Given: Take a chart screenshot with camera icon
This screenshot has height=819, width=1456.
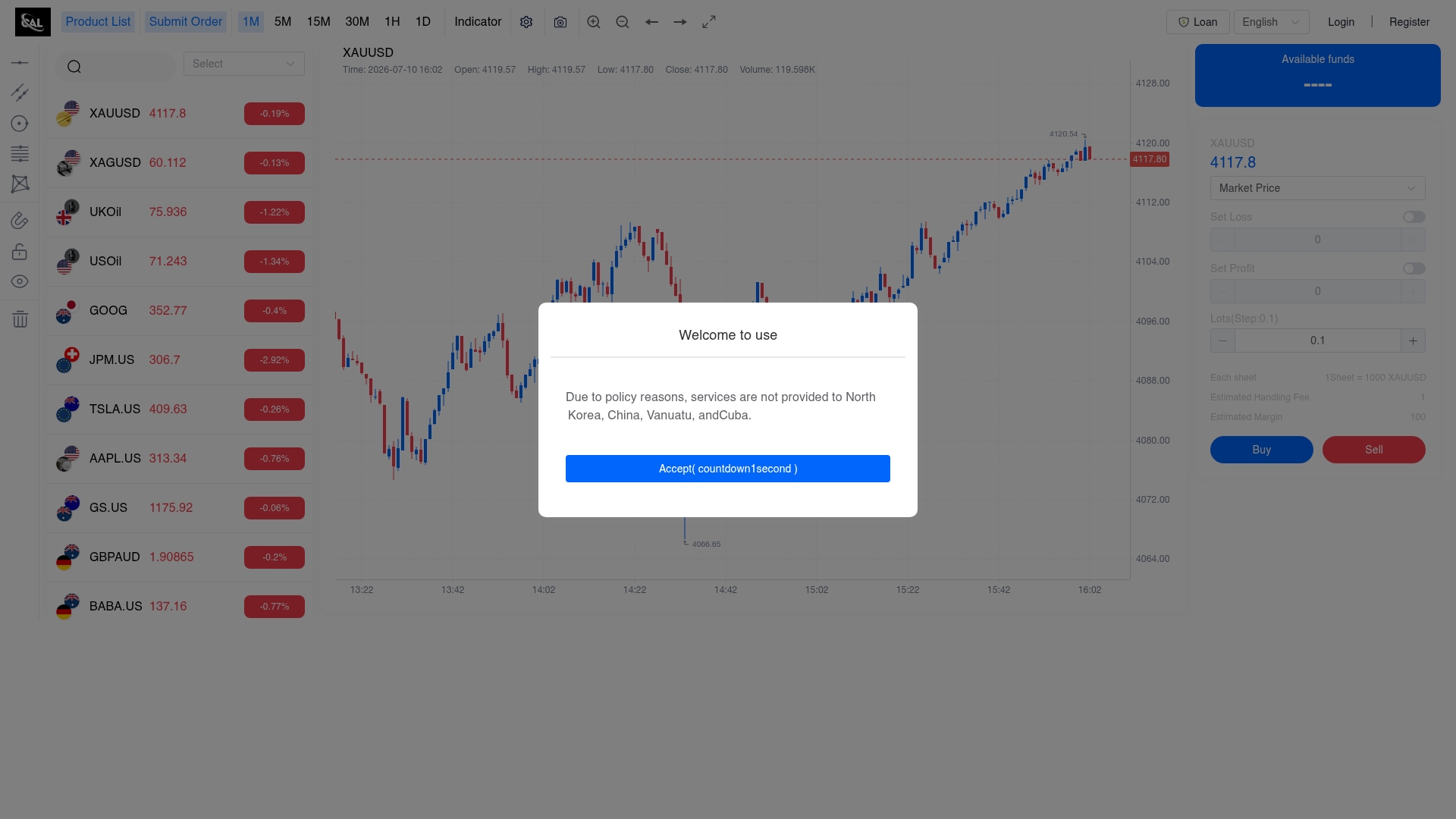Looking at the screenshot, I should 560,22.
